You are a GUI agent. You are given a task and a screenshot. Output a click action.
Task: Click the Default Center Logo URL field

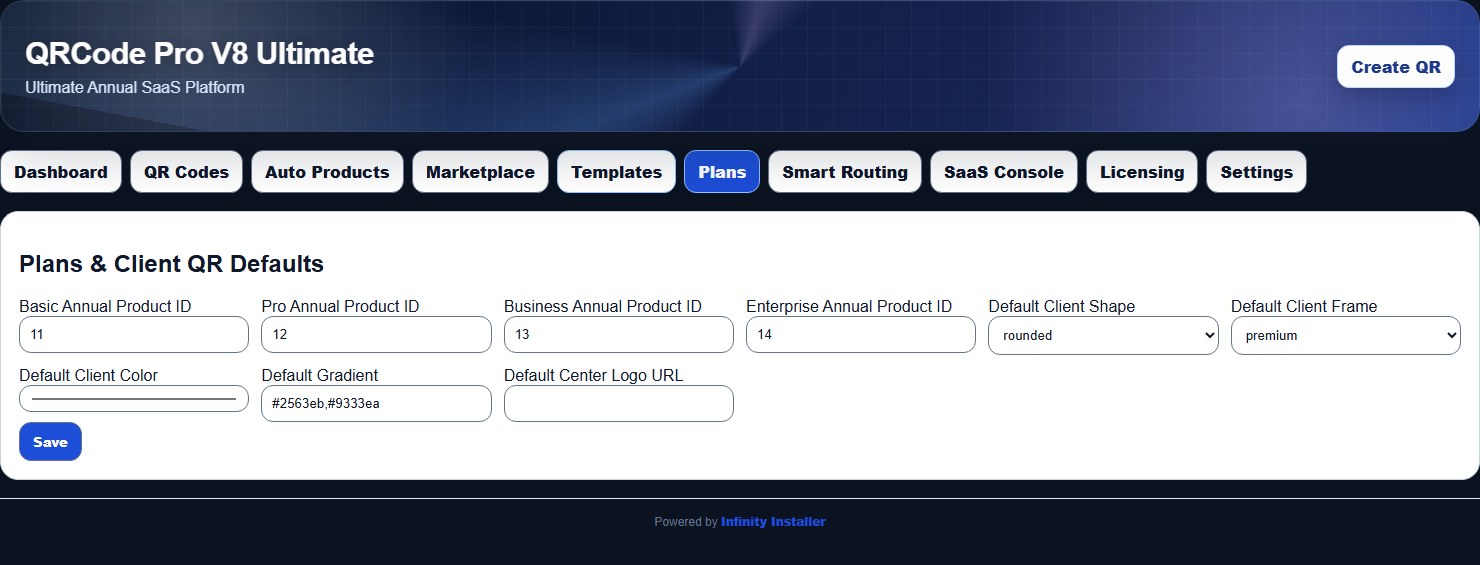(619, 404)
